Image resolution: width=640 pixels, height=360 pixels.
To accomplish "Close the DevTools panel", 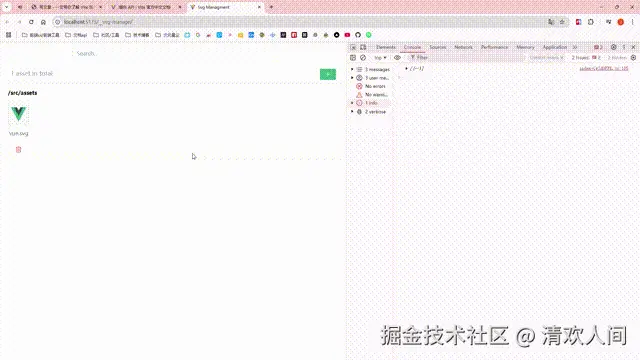I will tap(633, 47).
